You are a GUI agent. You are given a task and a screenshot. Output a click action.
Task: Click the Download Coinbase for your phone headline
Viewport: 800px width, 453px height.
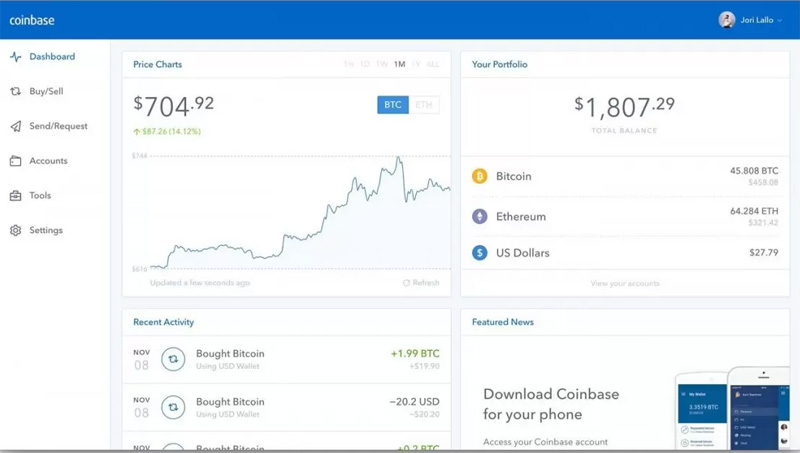point(551,404)
